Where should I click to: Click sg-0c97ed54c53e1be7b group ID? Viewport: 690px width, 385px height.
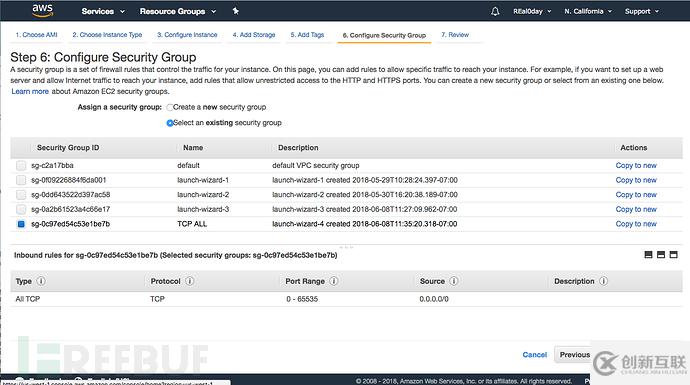pyautogui.click(x=70, y=224)
